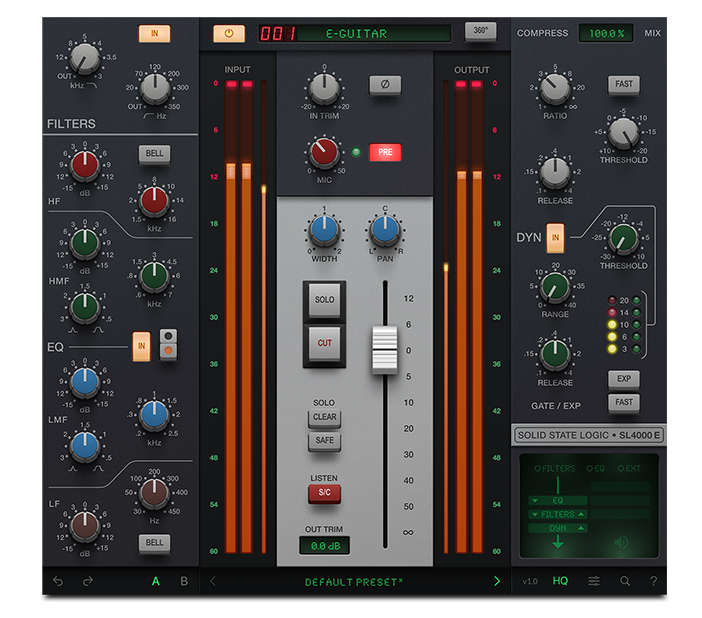Click the high-pass filter Hz knob

(x=154, y=89)
